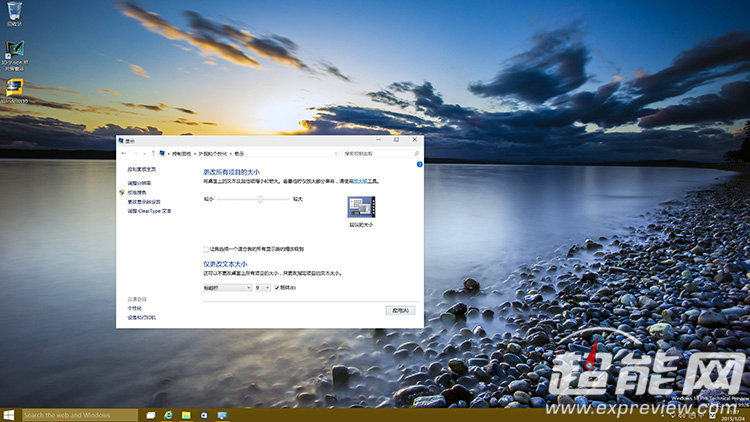Launch Internet Explorer from the taskbar

(x=168, y=414)
